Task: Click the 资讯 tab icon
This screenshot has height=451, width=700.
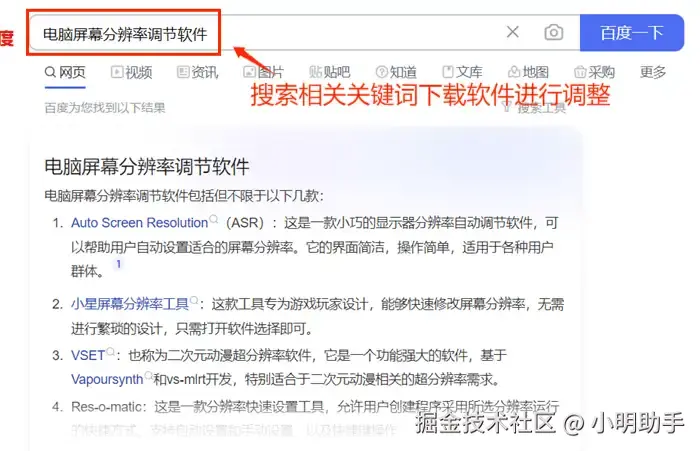Action: click(183, 71)
